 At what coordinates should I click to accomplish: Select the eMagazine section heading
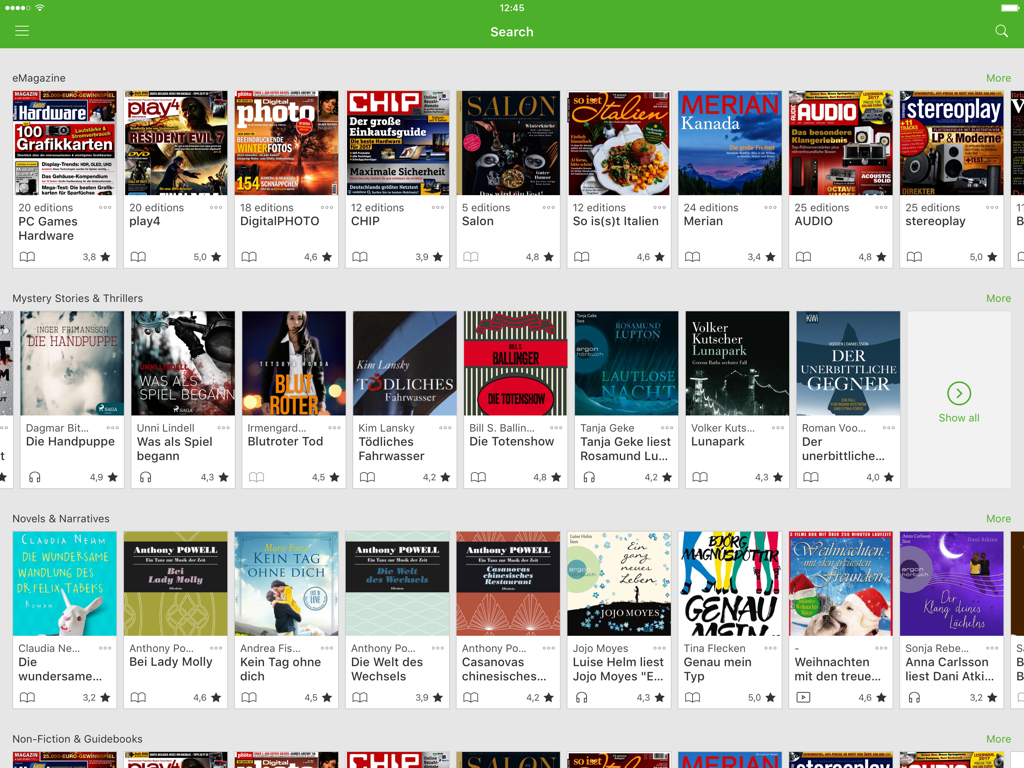tap(39, 78)
